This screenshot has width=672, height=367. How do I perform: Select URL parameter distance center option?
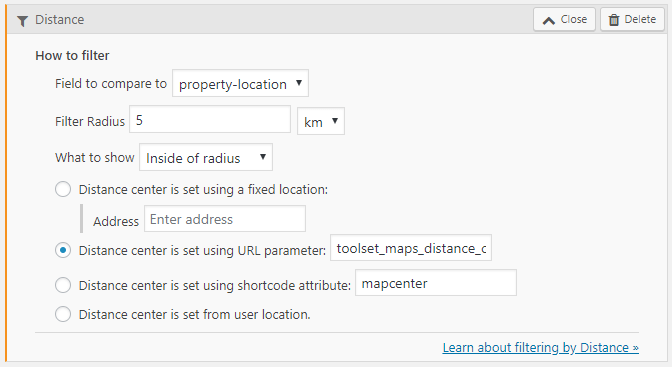(63, 250)
